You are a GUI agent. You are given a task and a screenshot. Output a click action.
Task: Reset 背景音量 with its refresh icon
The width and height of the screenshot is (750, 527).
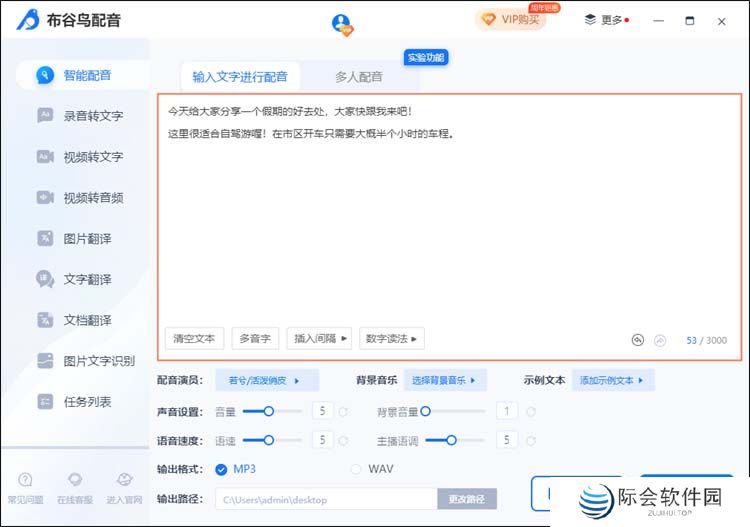pyautogui.click(x=530, y=411)
